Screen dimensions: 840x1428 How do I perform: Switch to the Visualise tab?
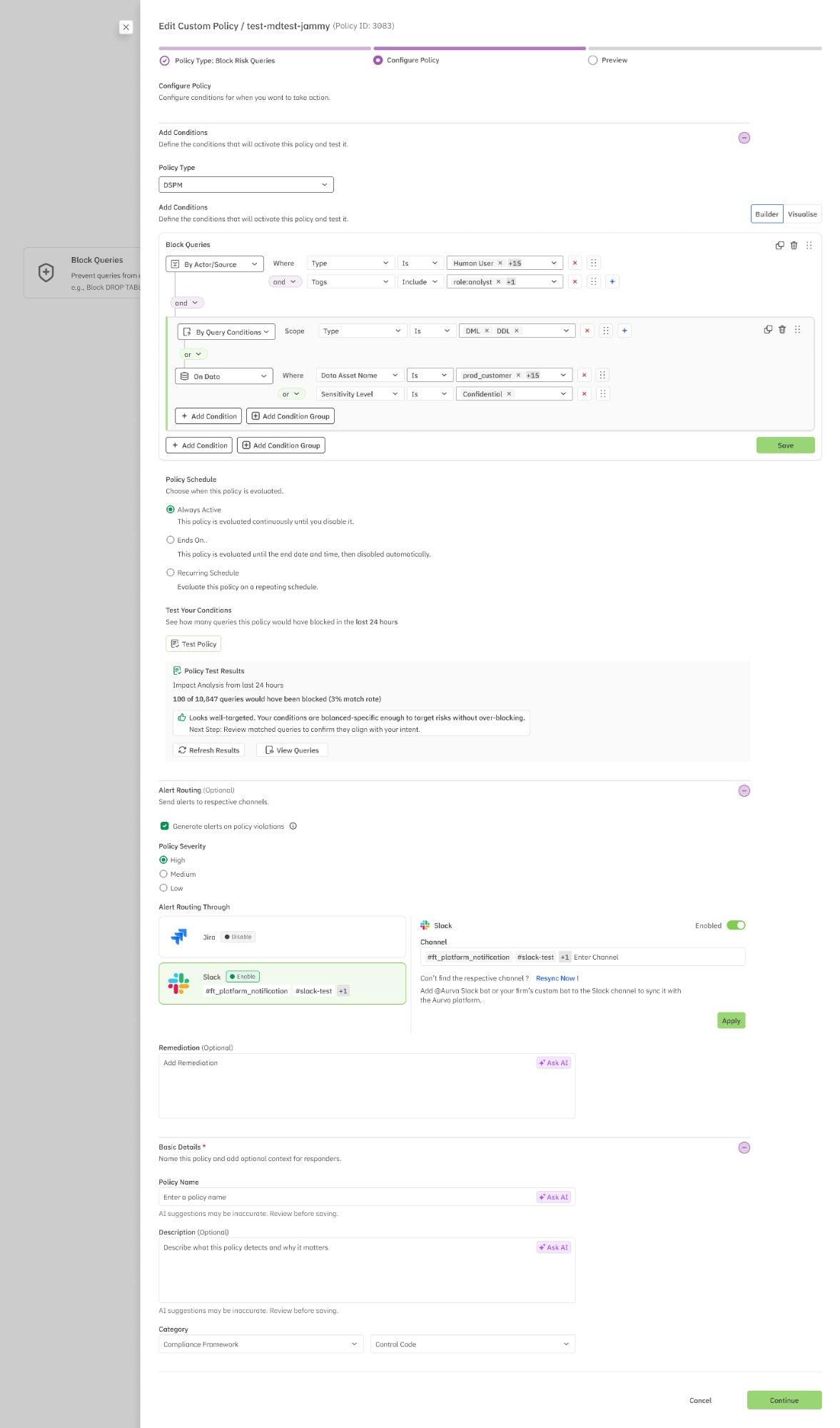801,214
